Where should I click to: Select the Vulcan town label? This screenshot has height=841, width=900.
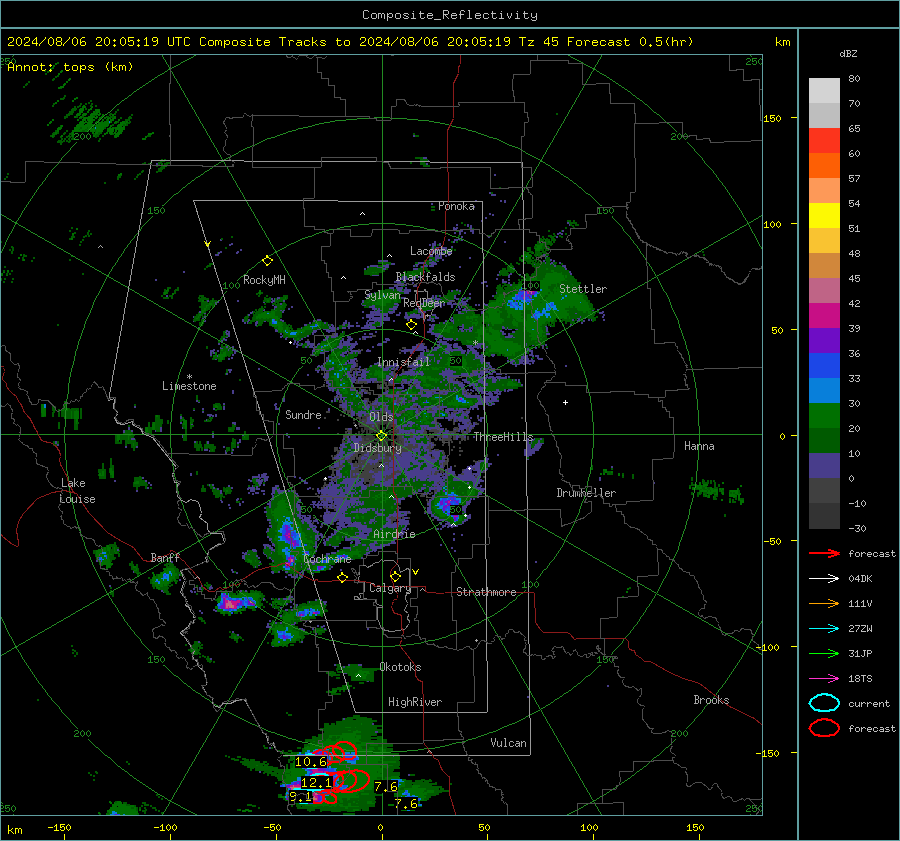pos(509,743)
